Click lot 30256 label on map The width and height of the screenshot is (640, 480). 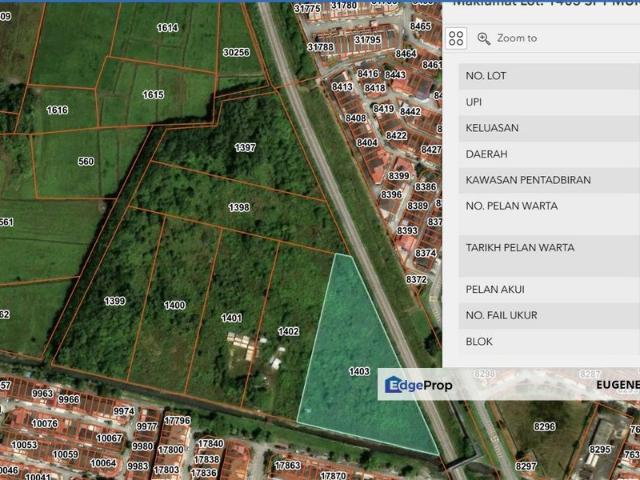[236, 52]
